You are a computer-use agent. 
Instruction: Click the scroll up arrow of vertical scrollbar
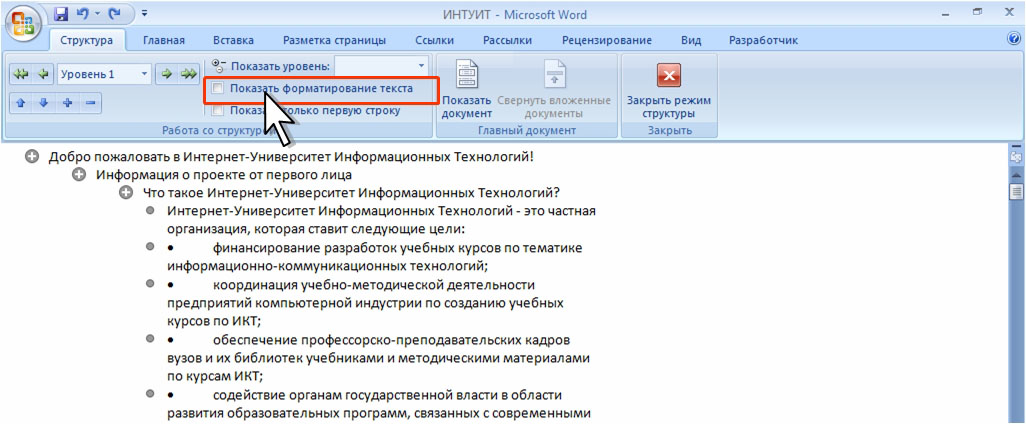1016,176
